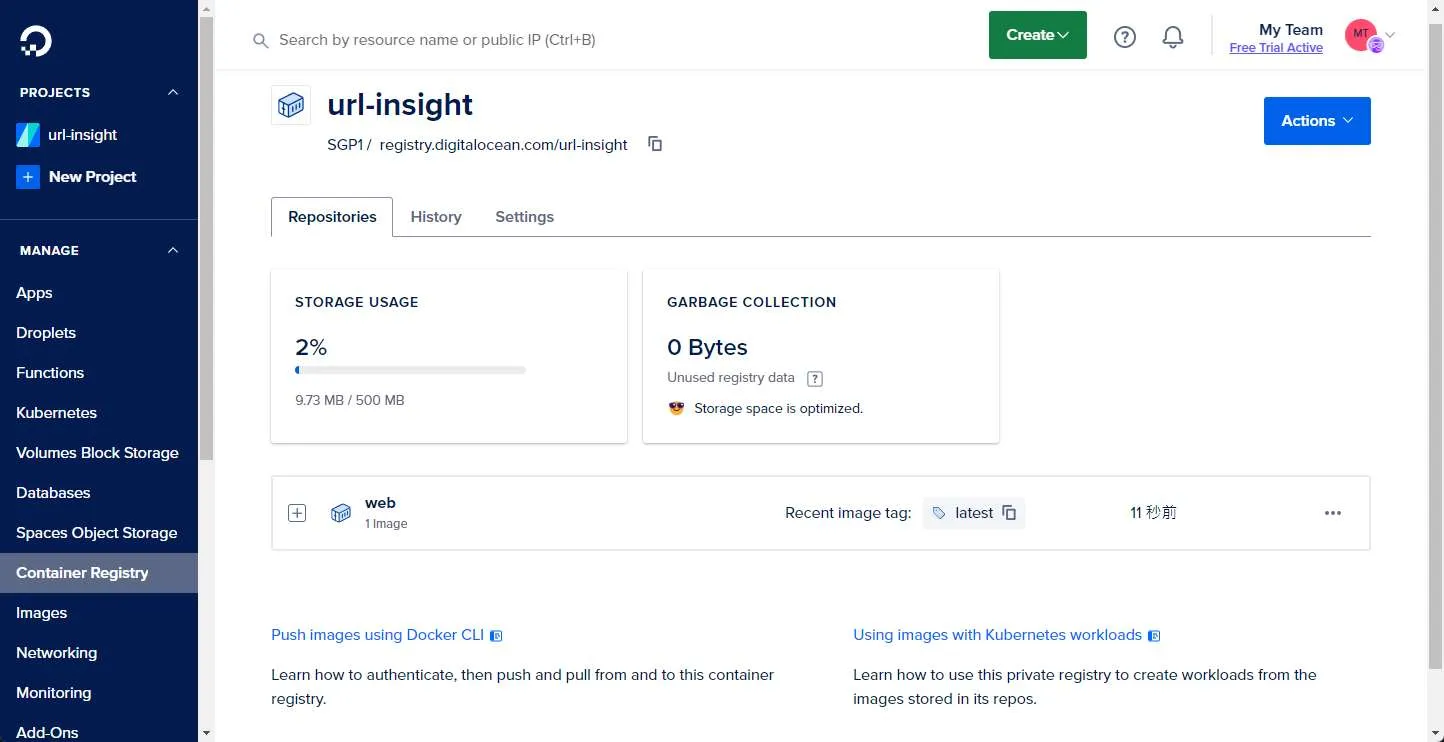This screenshot has width=1444, height=742.
Task: Open more options for the web repository
Action: pyautogui.click(x=1333, y=512)
